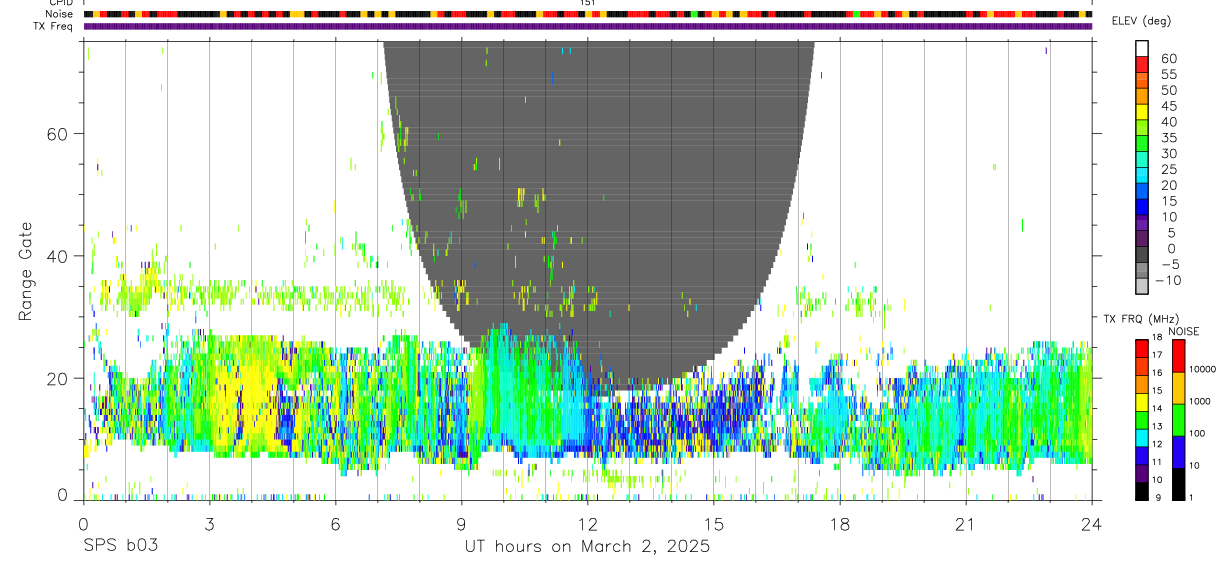
Task: Click the TX Freq row label above the plot
Action: (x=54, y=26)
